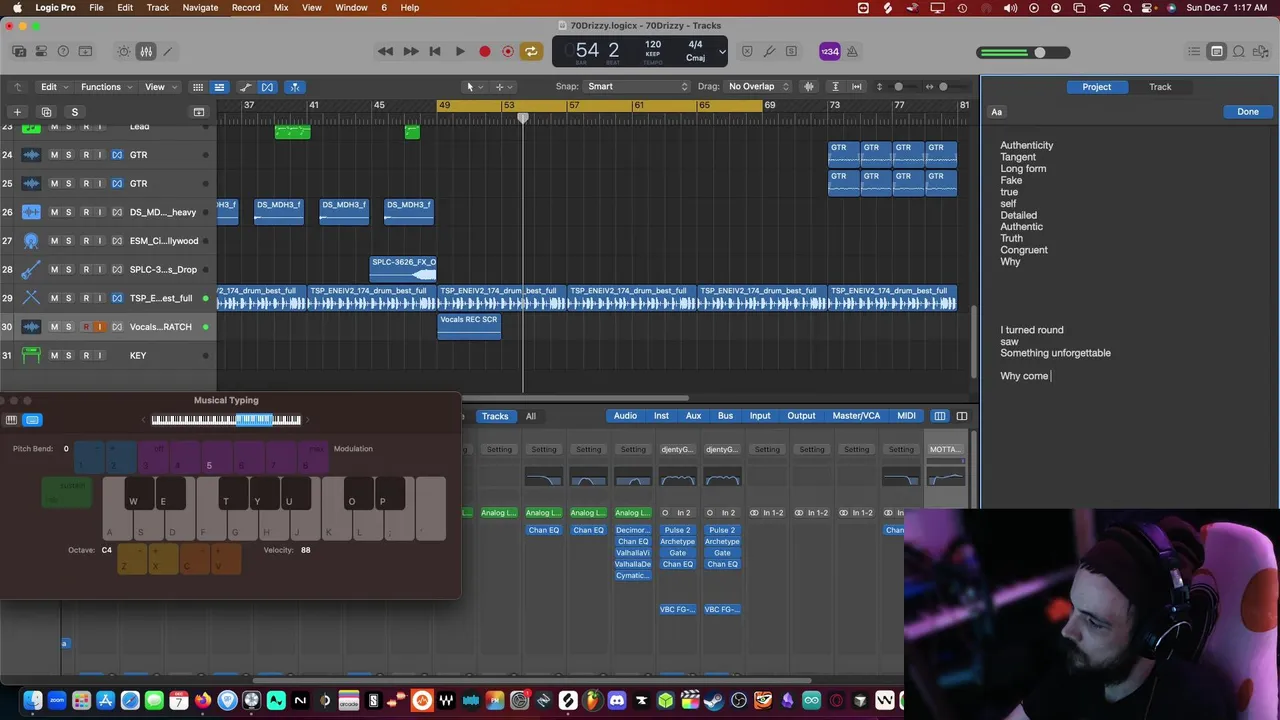
Task: Open the View dropdown in Tracks area
Action: (160, 87)
